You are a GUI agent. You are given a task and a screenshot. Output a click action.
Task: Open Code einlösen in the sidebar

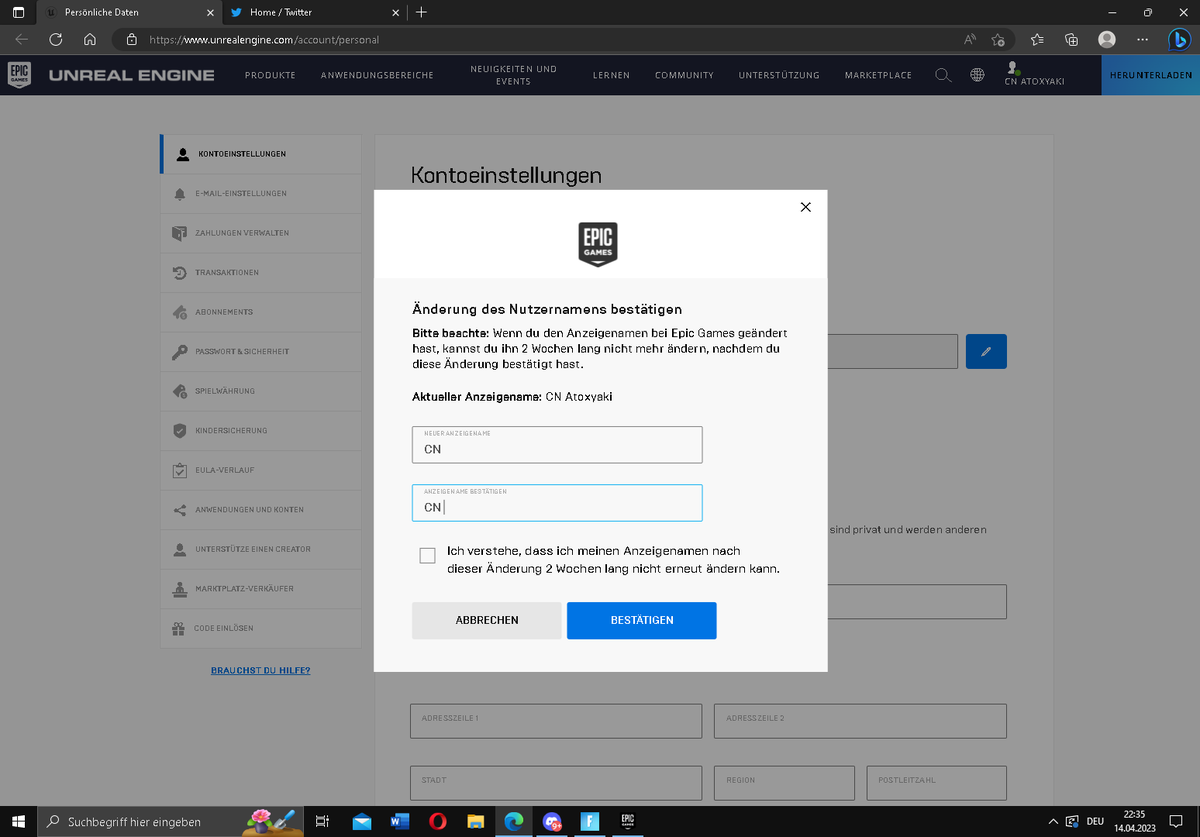point(260,628)
